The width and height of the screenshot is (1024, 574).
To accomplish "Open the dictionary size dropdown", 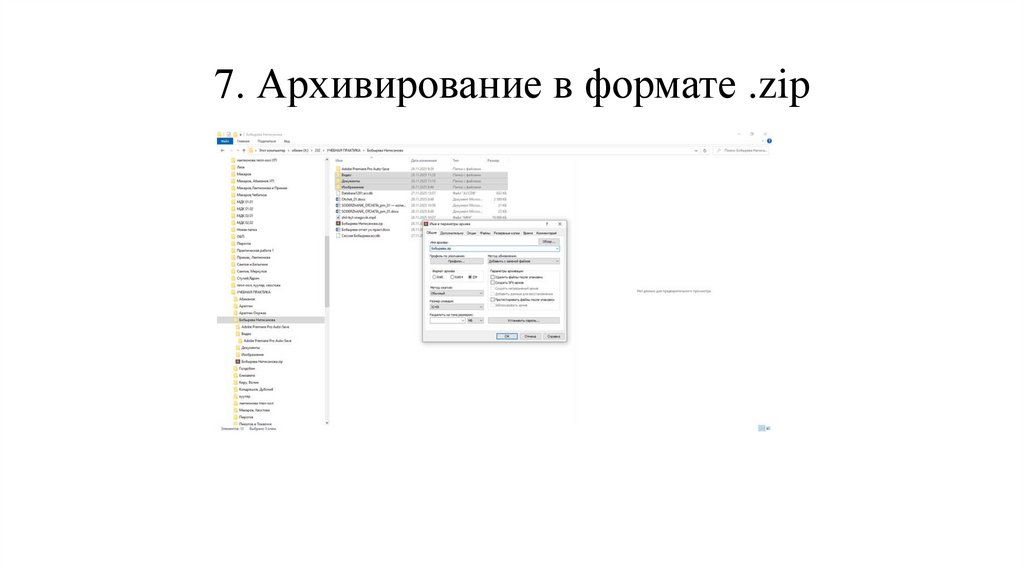I will pos(456,307).
